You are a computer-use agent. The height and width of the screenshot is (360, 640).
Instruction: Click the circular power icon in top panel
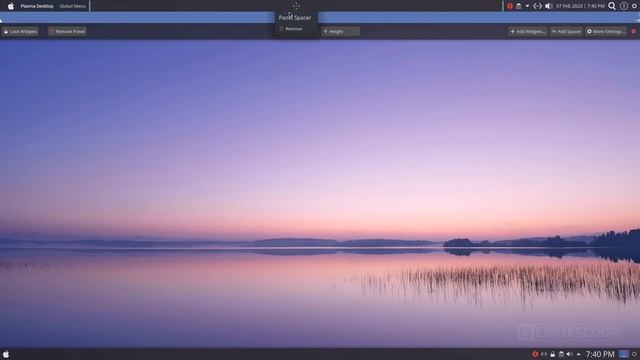(624, 6)
